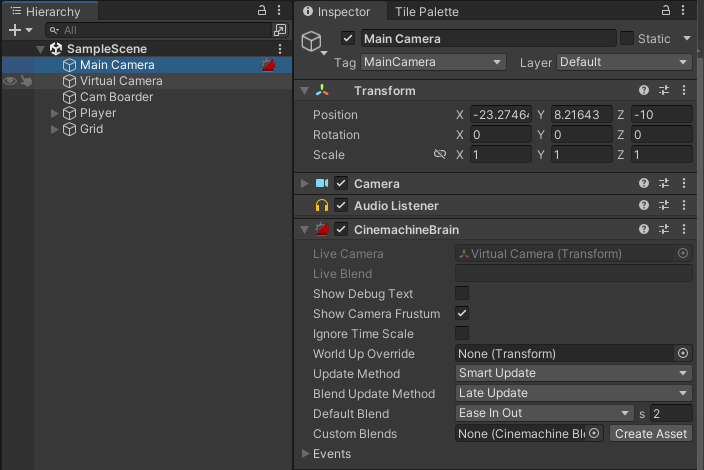The height and width of the screenshot is (470, 704).
Task: Select Grid in Hierarchy
Action: [x=91, y=129]
